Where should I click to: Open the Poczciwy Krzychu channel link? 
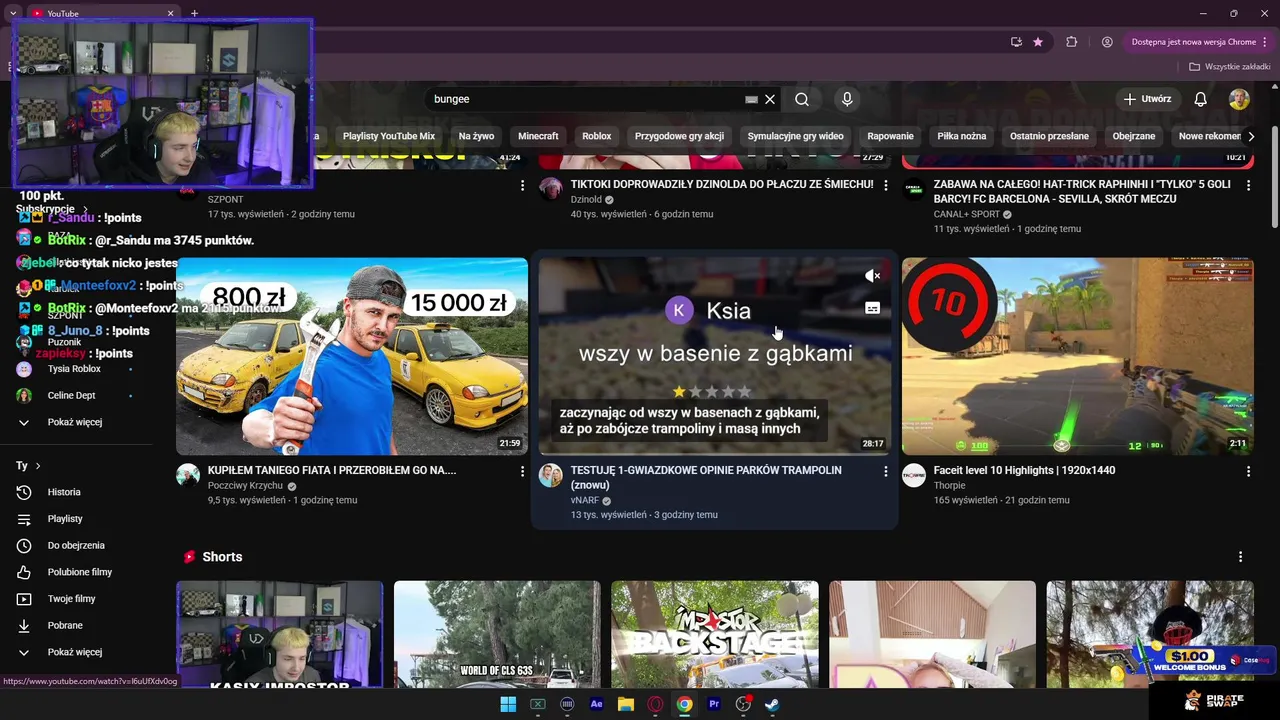coord(245,486)
